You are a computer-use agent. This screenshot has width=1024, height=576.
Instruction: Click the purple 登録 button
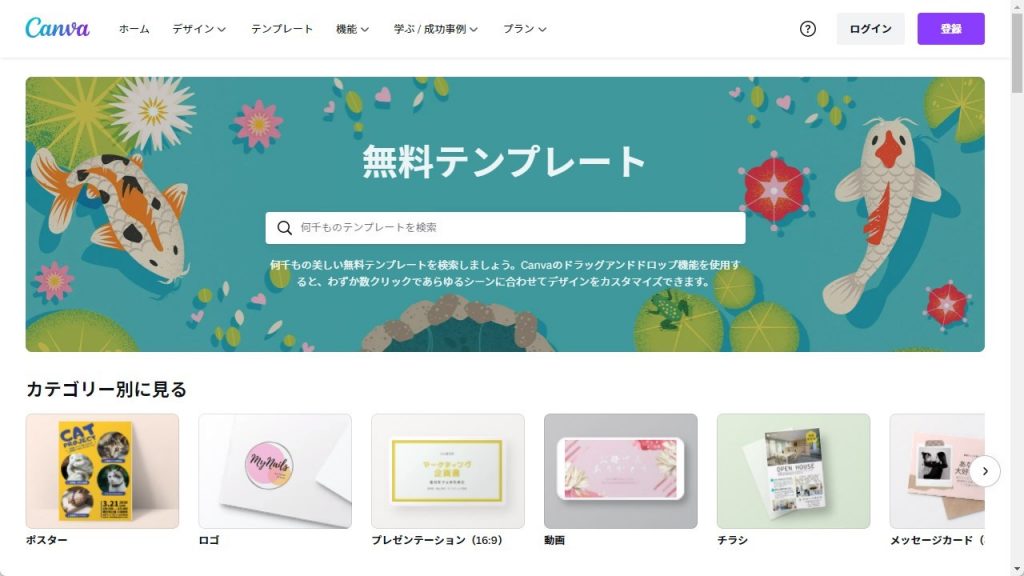[x=951, y=29]
